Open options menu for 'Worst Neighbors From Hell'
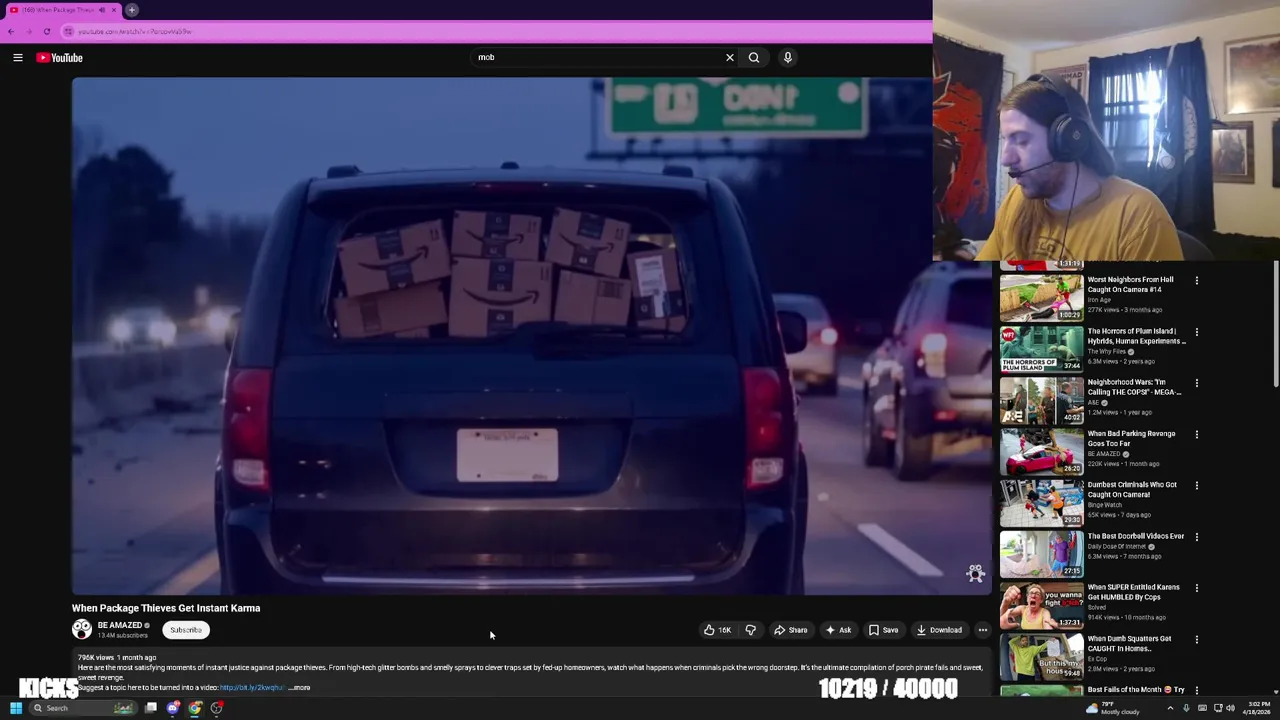The height and width of the screenshot is (720, 1280). tap(1196, 281)
